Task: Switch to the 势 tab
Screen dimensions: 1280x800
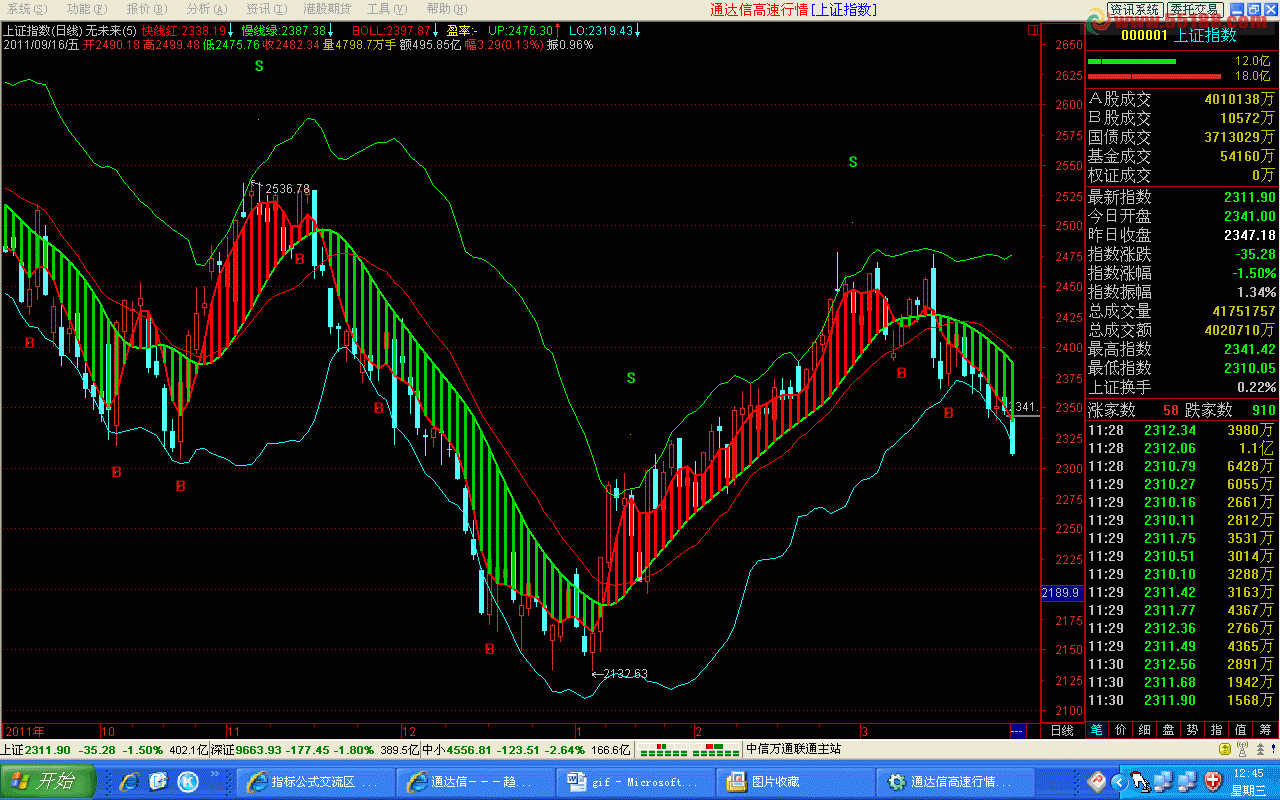Action: pos(1192,730)
